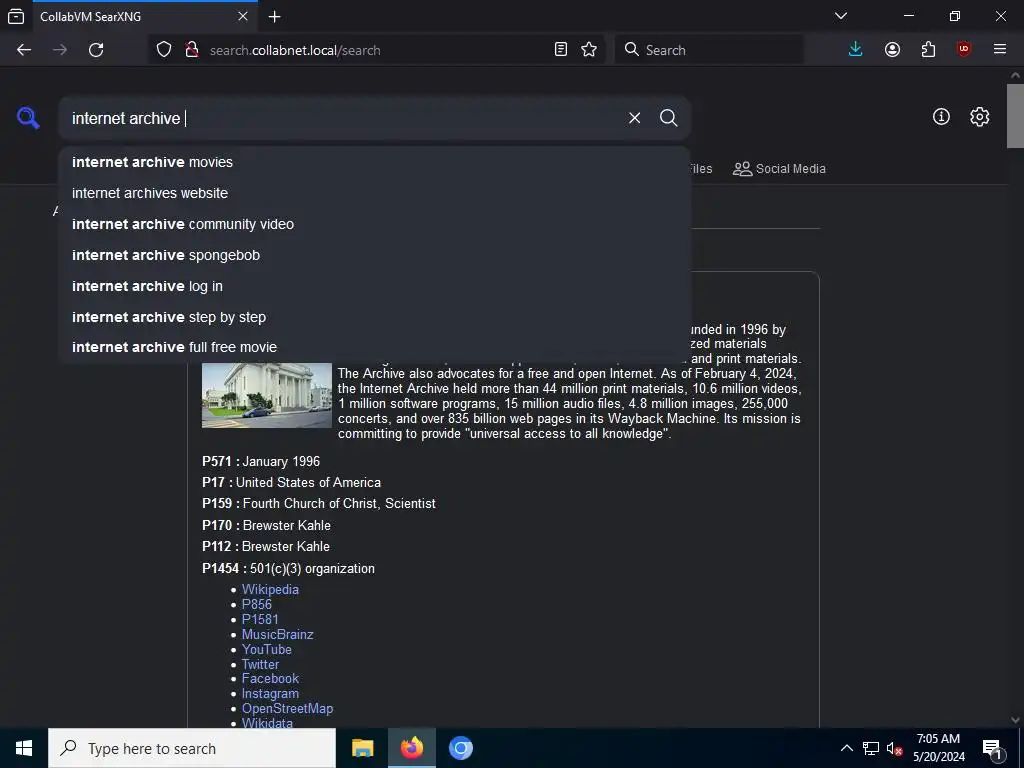Click the SearXNG magnifier logo
The width and height of the screenshot is (1024, 768).
28,118
